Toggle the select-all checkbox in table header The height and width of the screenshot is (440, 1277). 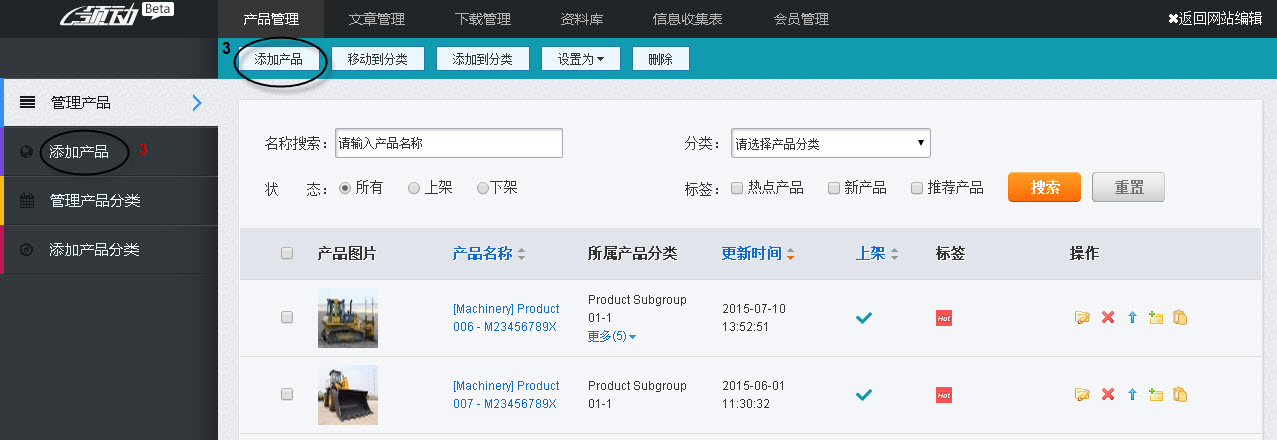tap(287, 254)
